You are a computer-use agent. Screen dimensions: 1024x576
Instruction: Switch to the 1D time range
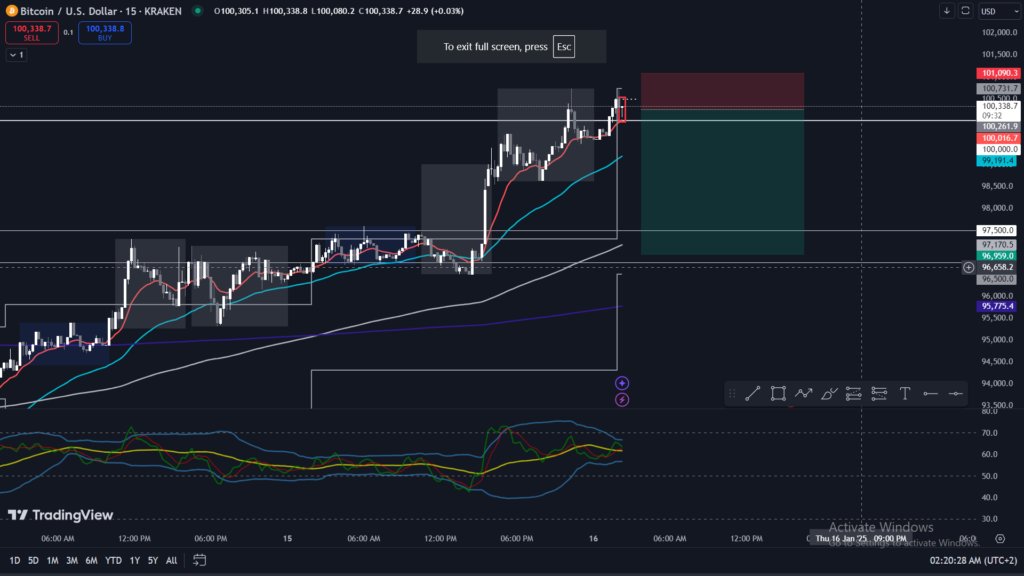tap(15, 560)
